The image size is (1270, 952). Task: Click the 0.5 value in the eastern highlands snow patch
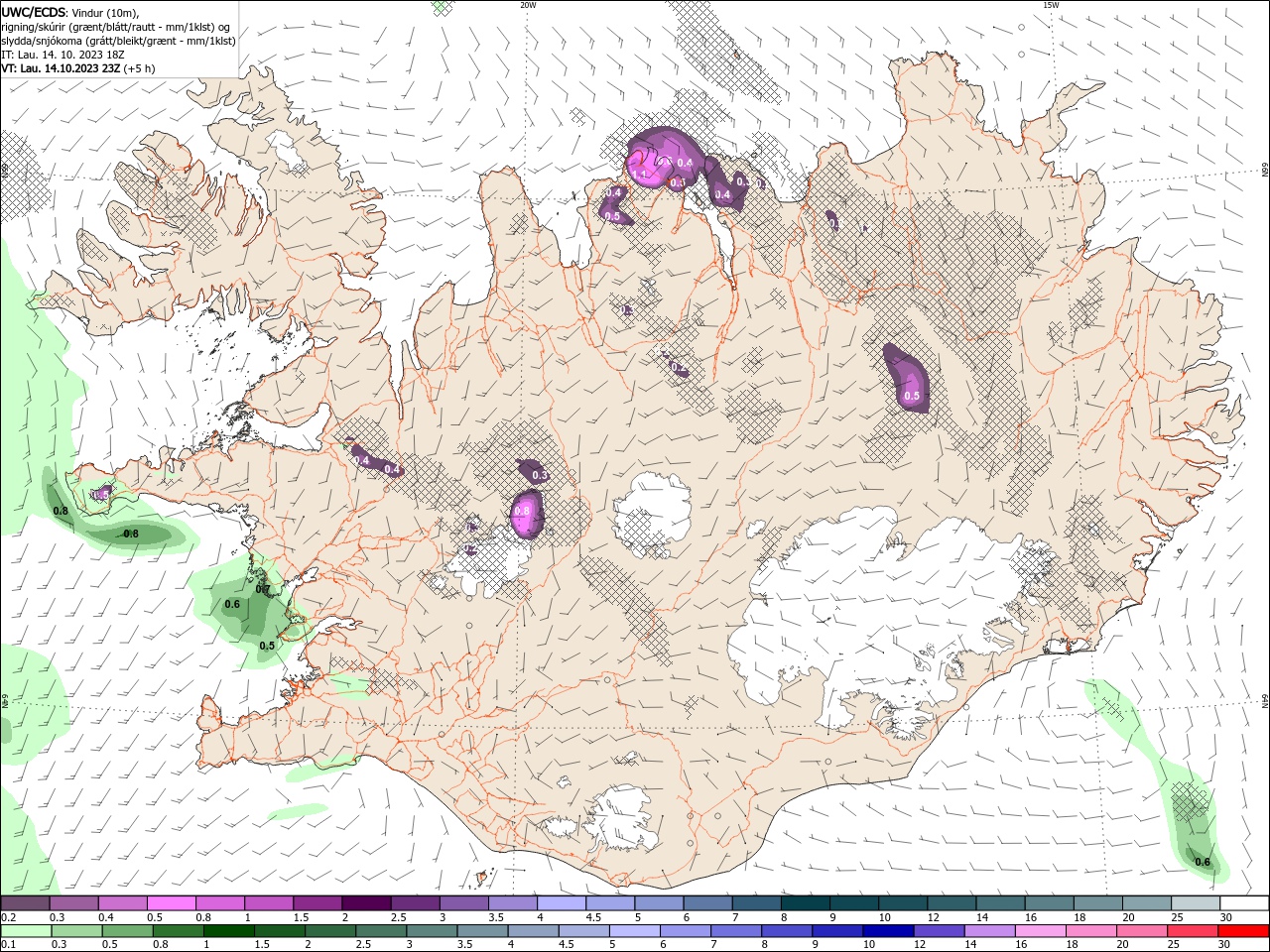point(912,397)
